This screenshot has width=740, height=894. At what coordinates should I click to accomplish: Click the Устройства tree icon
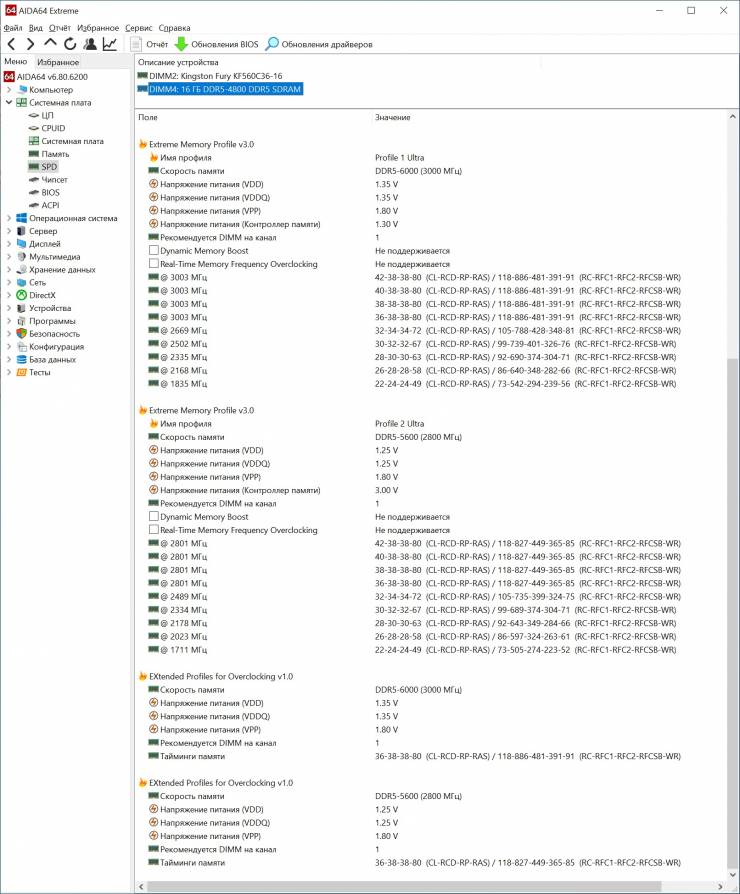point(22,308)
